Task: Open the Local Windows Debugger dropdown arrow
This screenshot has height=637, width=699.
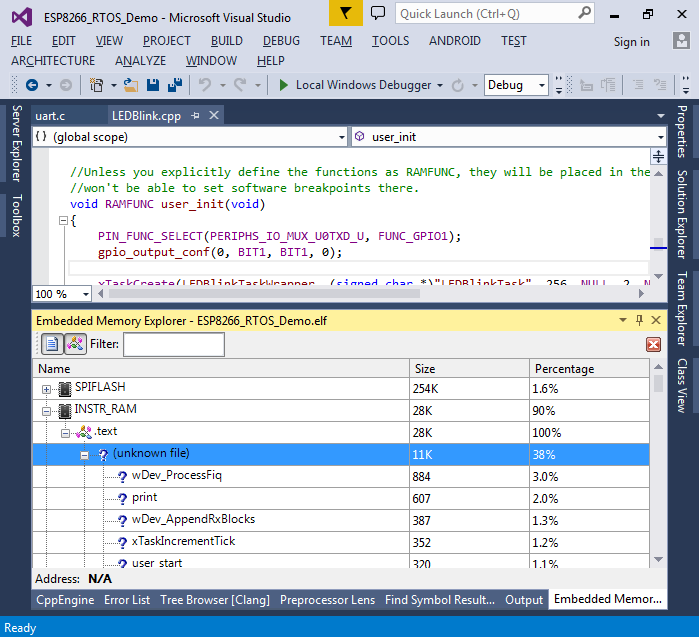Action: click(x=440, y=85)
